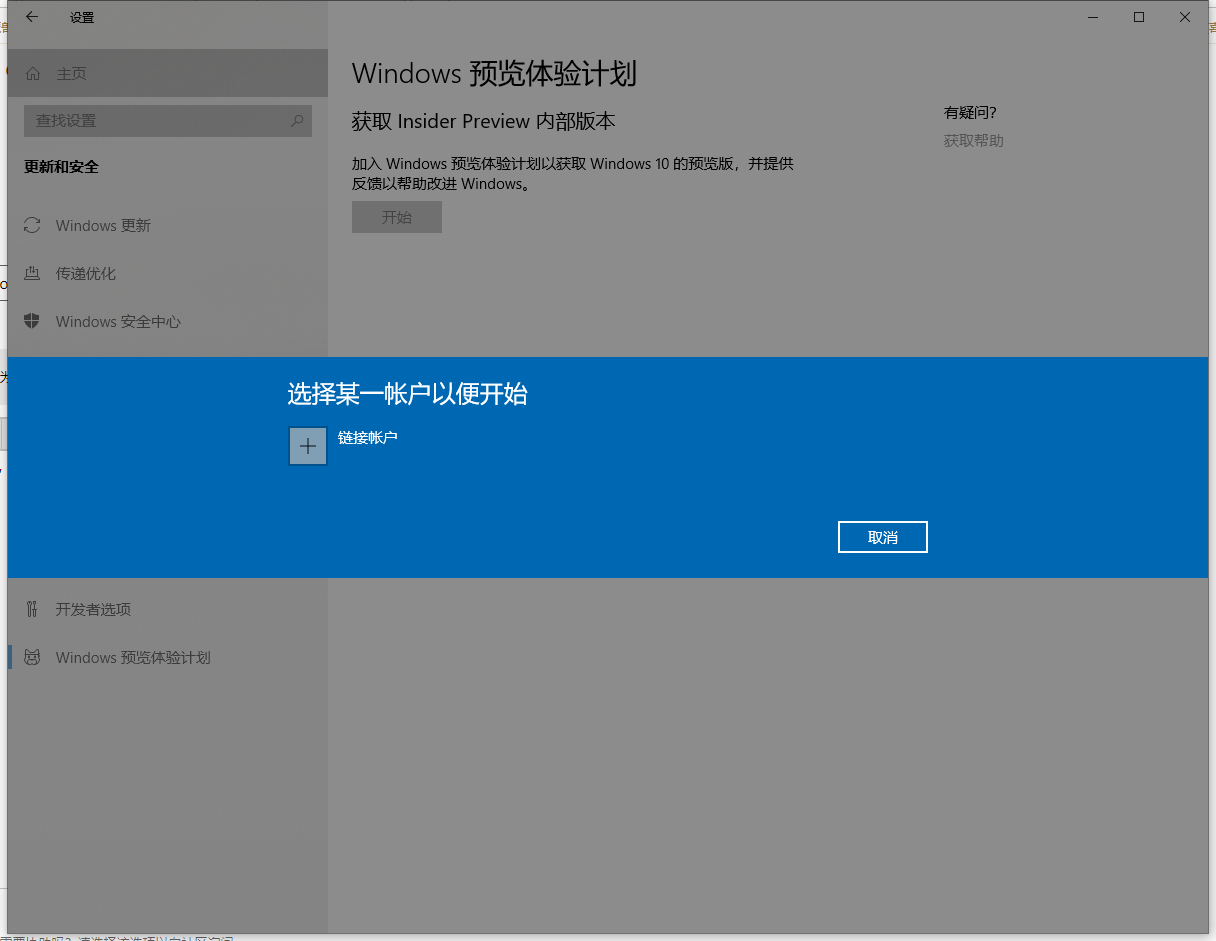Click the home icon beside 主页

(33, 73)
